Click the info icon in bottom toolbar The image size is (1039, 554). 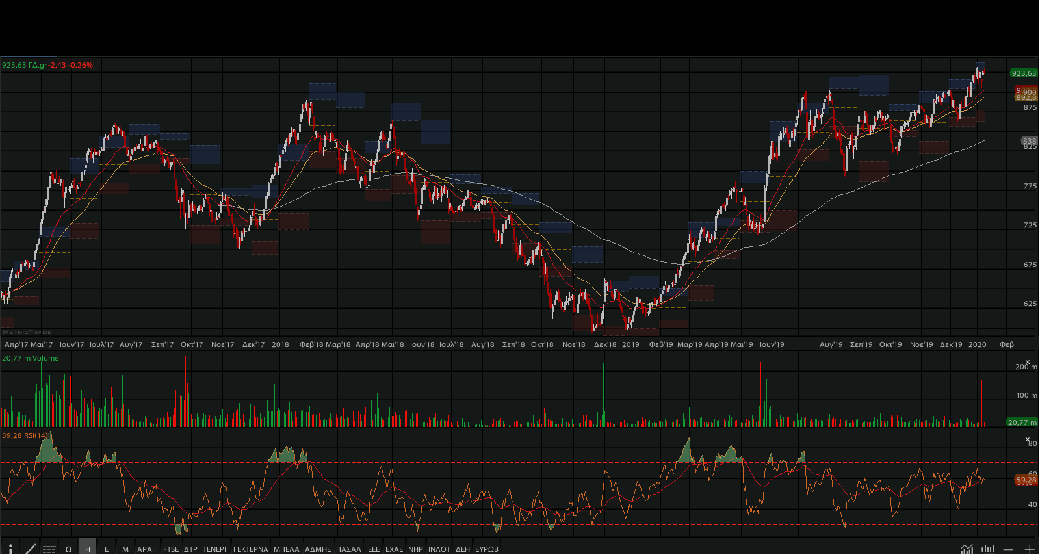tap(10, 549)
